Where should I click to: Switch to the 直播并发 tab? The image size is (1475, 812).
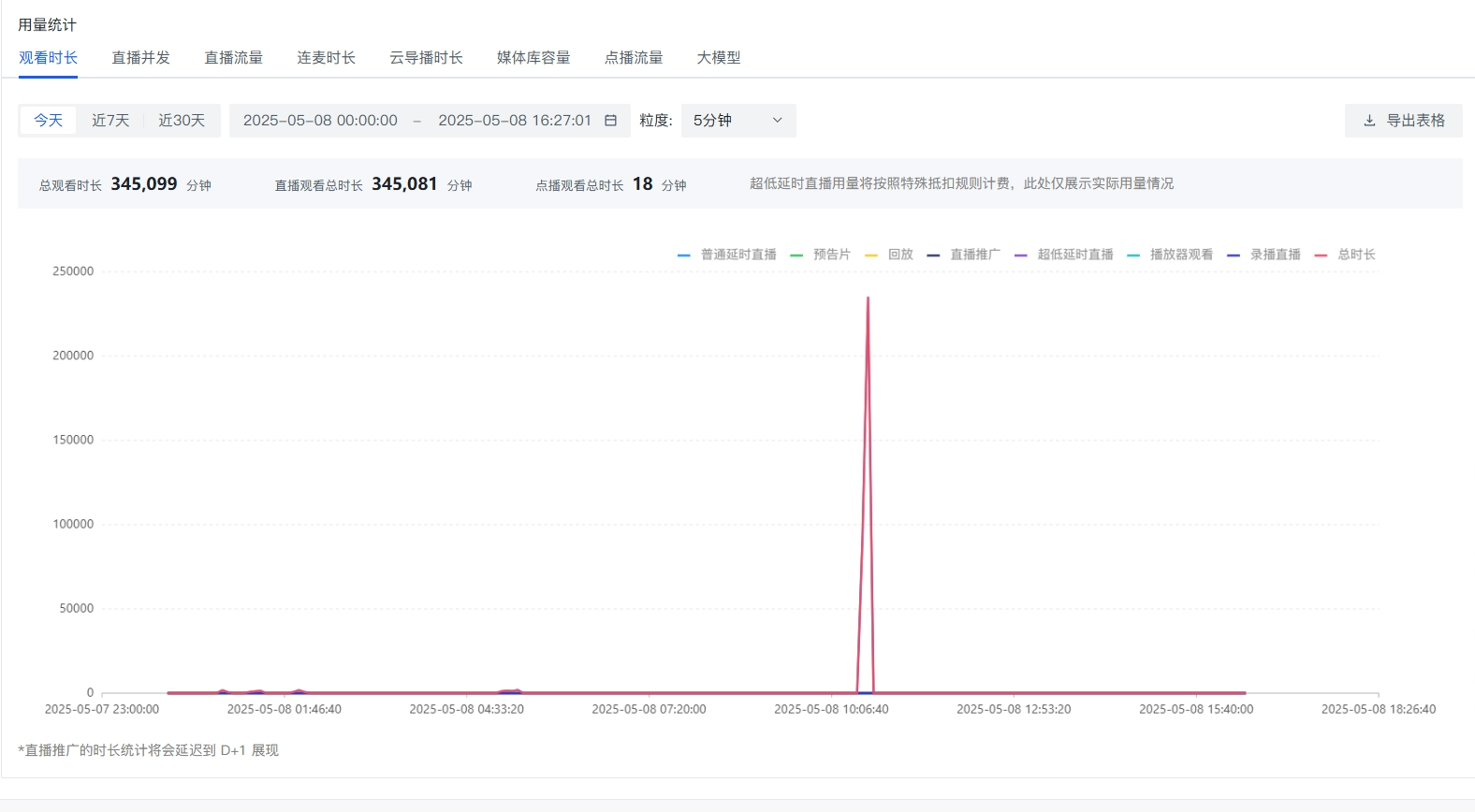140,58
